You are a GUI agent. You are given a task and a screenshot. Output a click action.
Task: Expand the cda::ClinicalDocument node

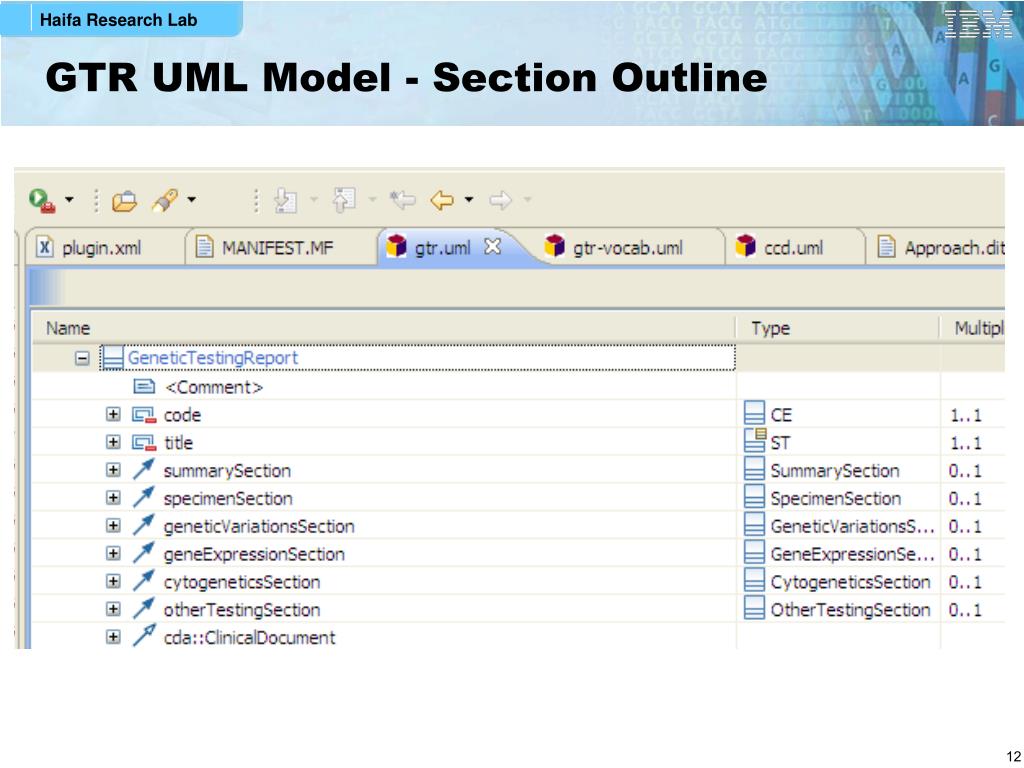[x=113, y=637]
